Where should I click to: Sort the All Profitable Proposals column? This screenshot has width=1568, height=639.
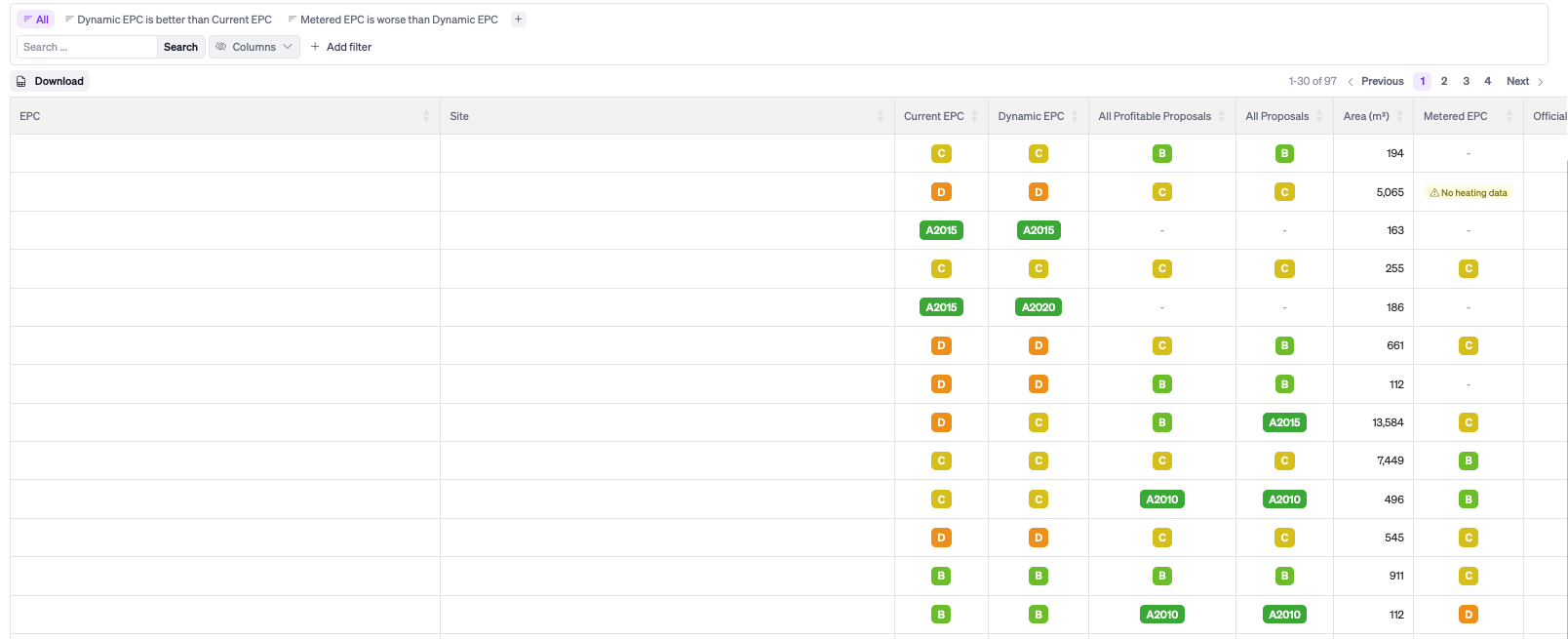tap(1222, 116)
